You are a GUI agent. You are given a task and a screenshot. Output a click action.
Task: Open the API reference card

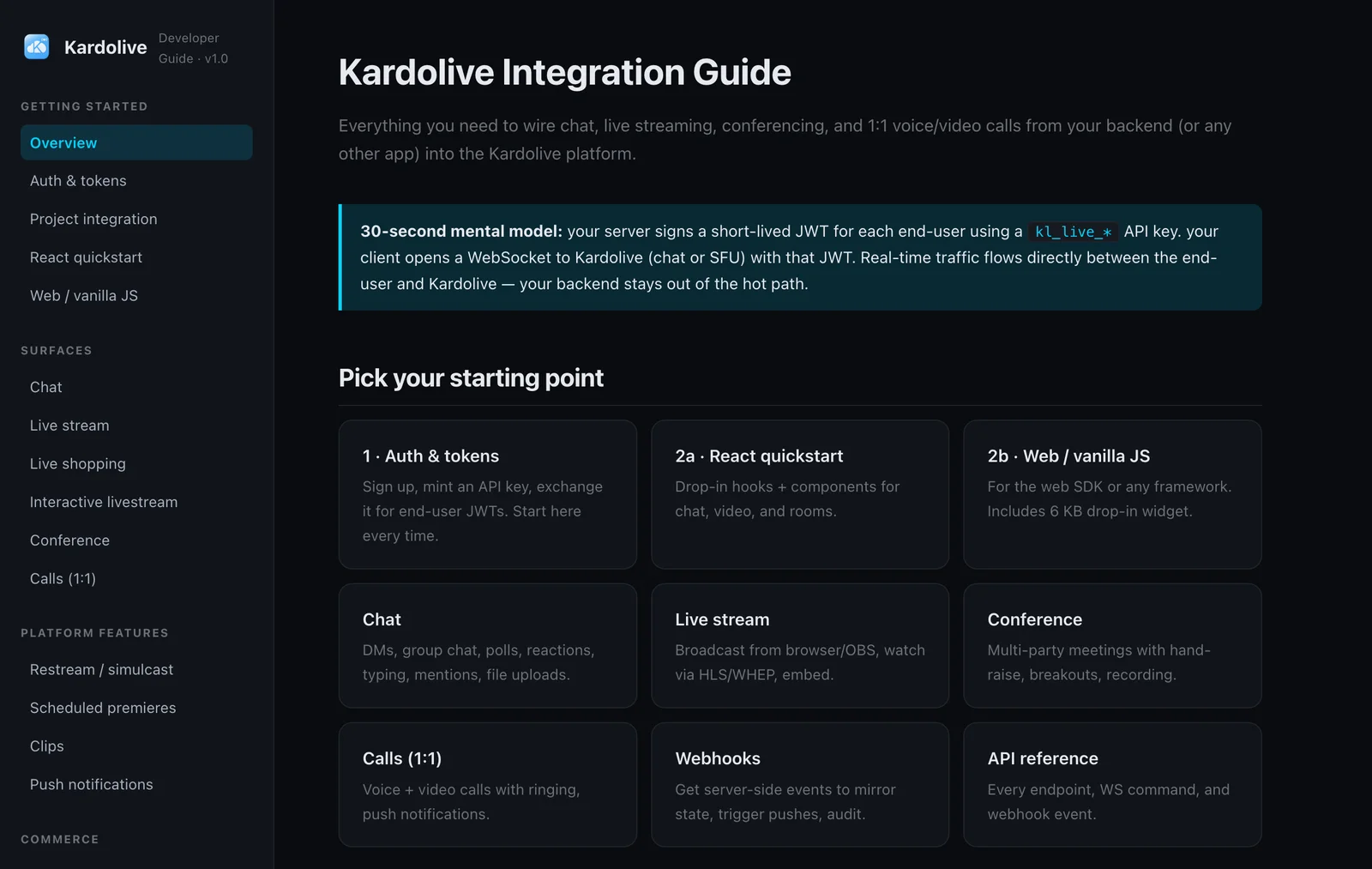[x=1112, y=785]
